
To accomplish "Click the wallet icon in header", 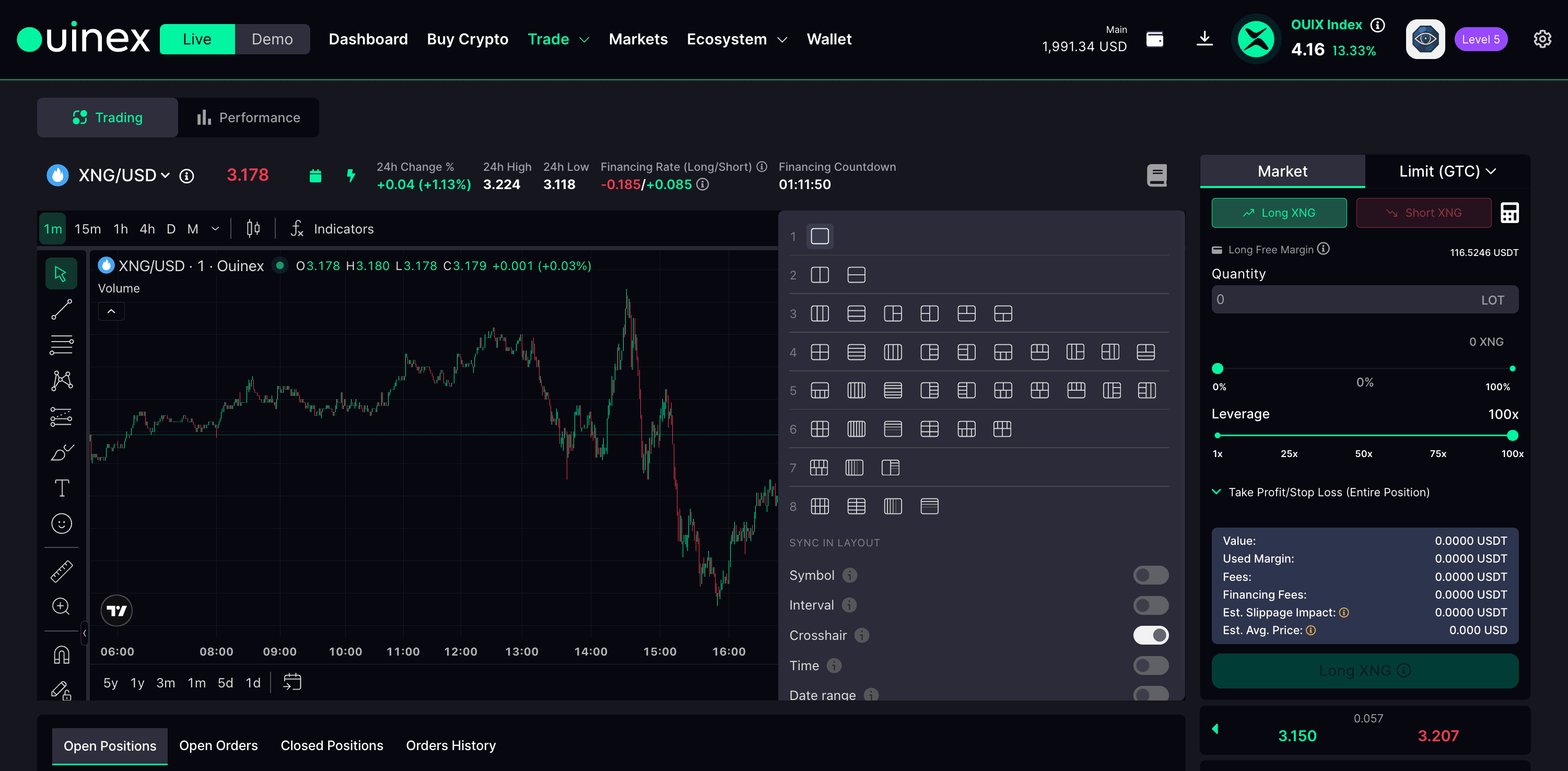I will [1155, 39].
